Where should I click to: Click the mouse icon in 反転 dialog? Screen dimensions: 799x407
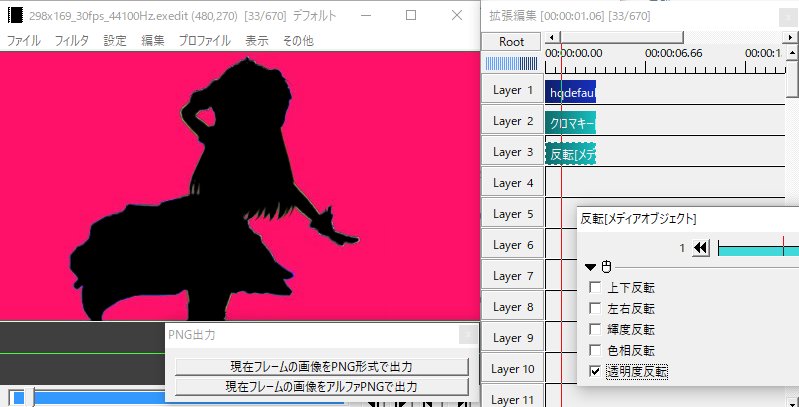tap(606, 266)
